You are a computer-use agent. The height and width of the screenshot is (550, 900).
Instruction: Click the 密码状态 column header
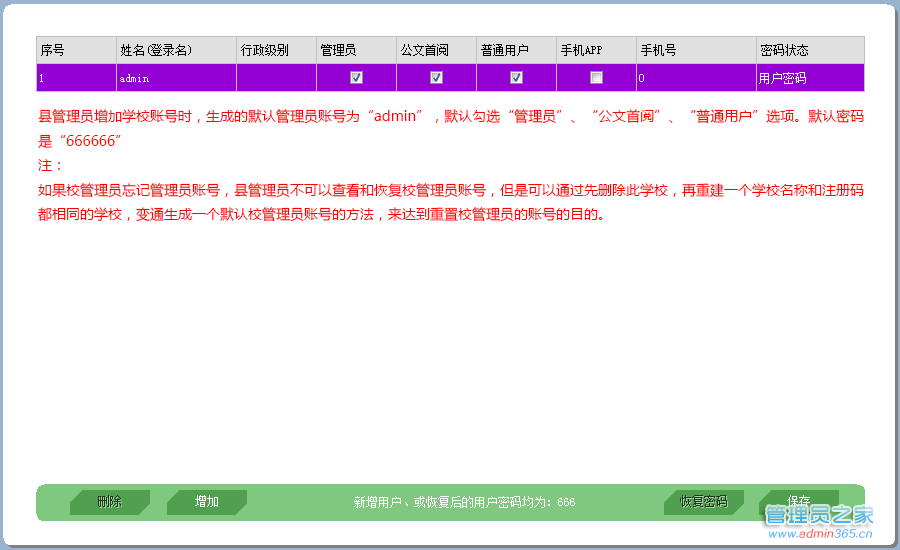pos(810,51)
